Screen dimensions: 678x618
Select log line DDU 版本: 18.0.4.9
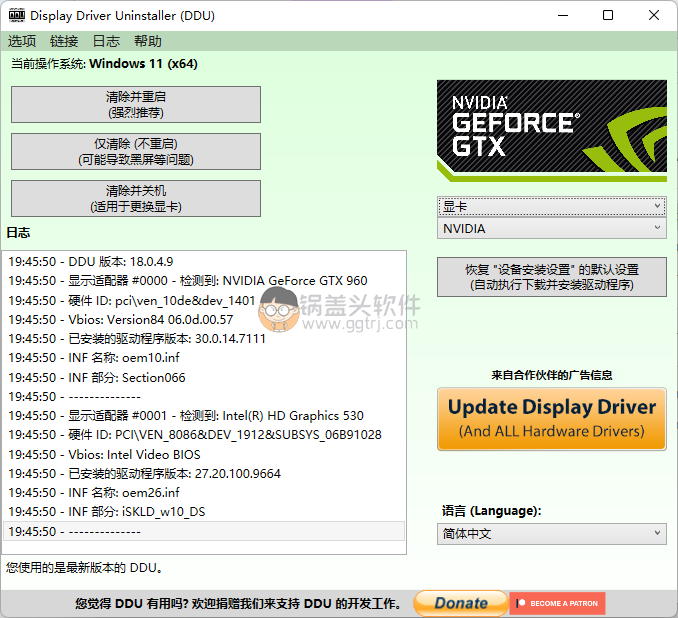click(x=204, y=262)
